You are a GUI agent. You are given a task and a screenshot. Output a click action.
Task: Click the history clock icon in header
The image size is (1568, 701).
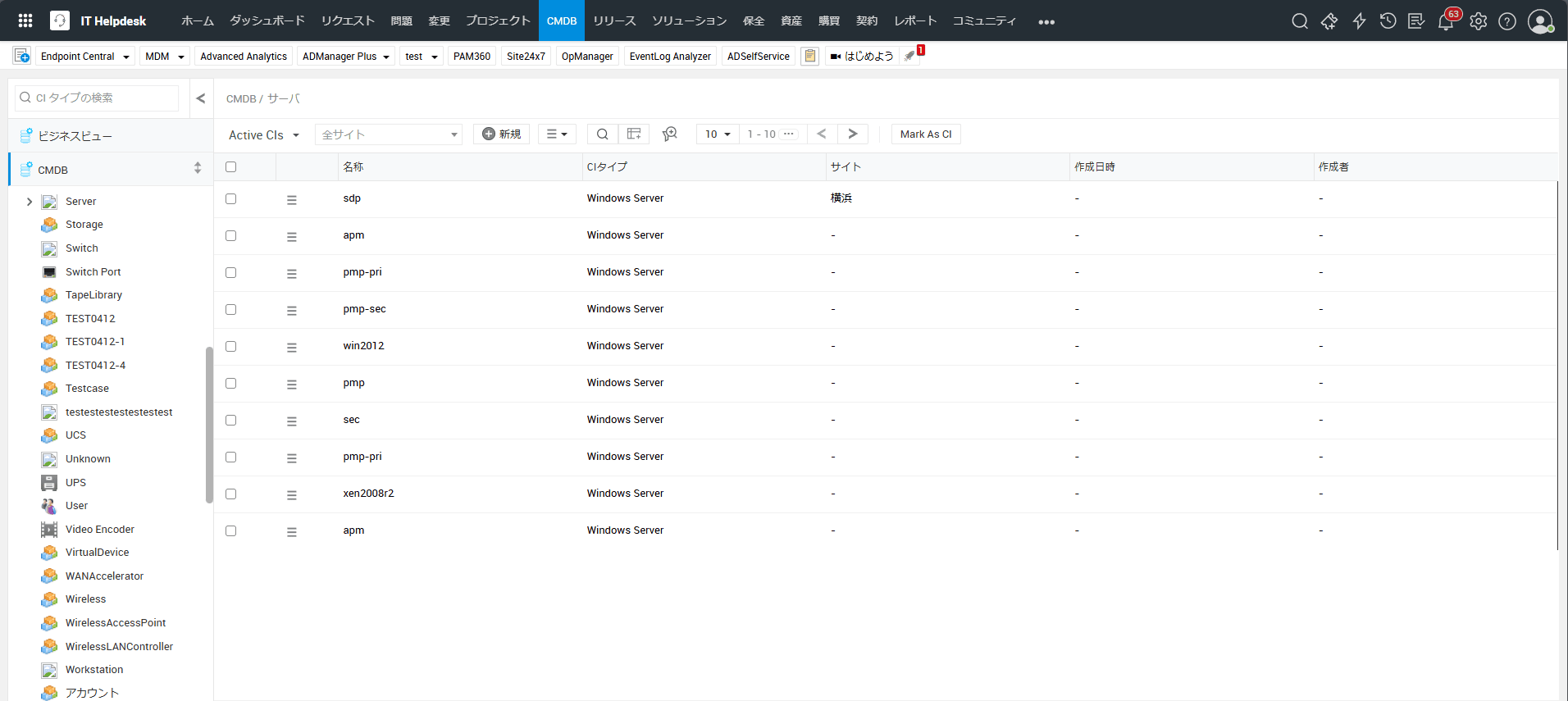1388,21
